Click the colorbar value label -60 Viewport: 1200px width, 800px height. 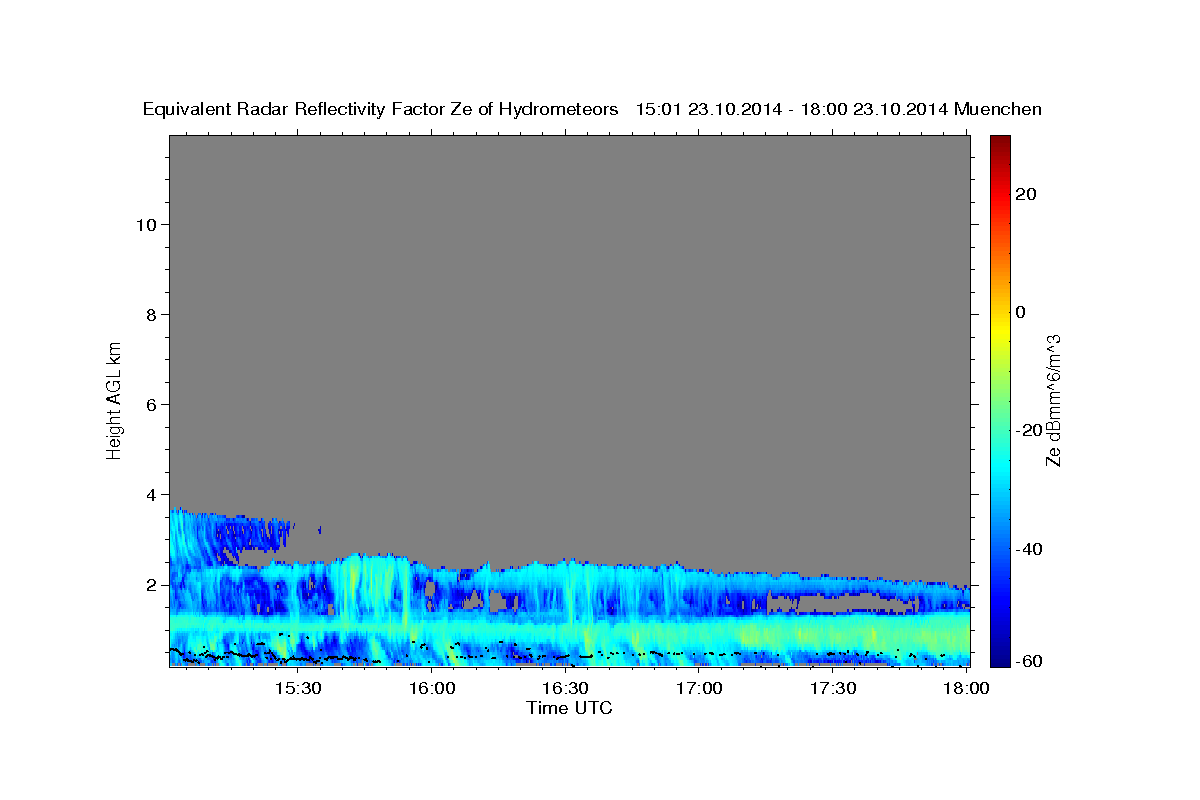tap(1029, 662)
